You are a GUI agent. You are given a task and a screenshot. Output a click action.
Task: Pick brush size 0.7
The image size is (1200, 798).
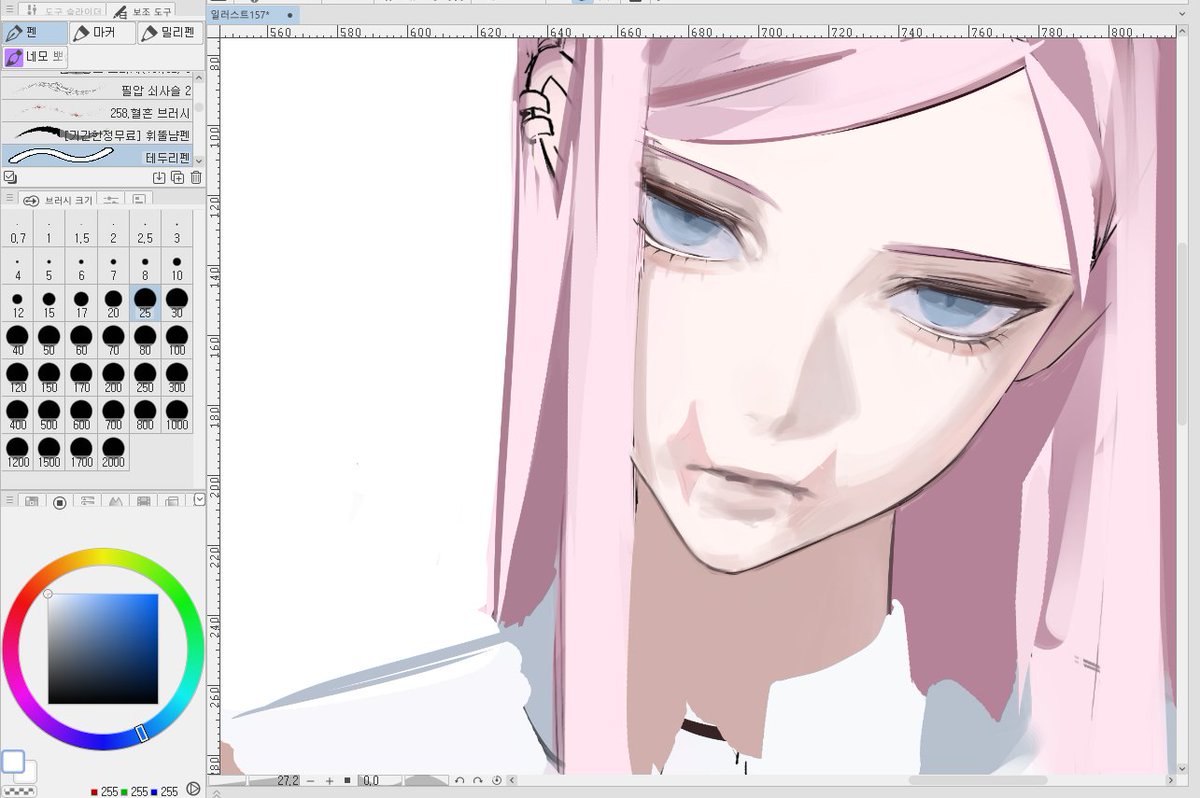[17, 229]
